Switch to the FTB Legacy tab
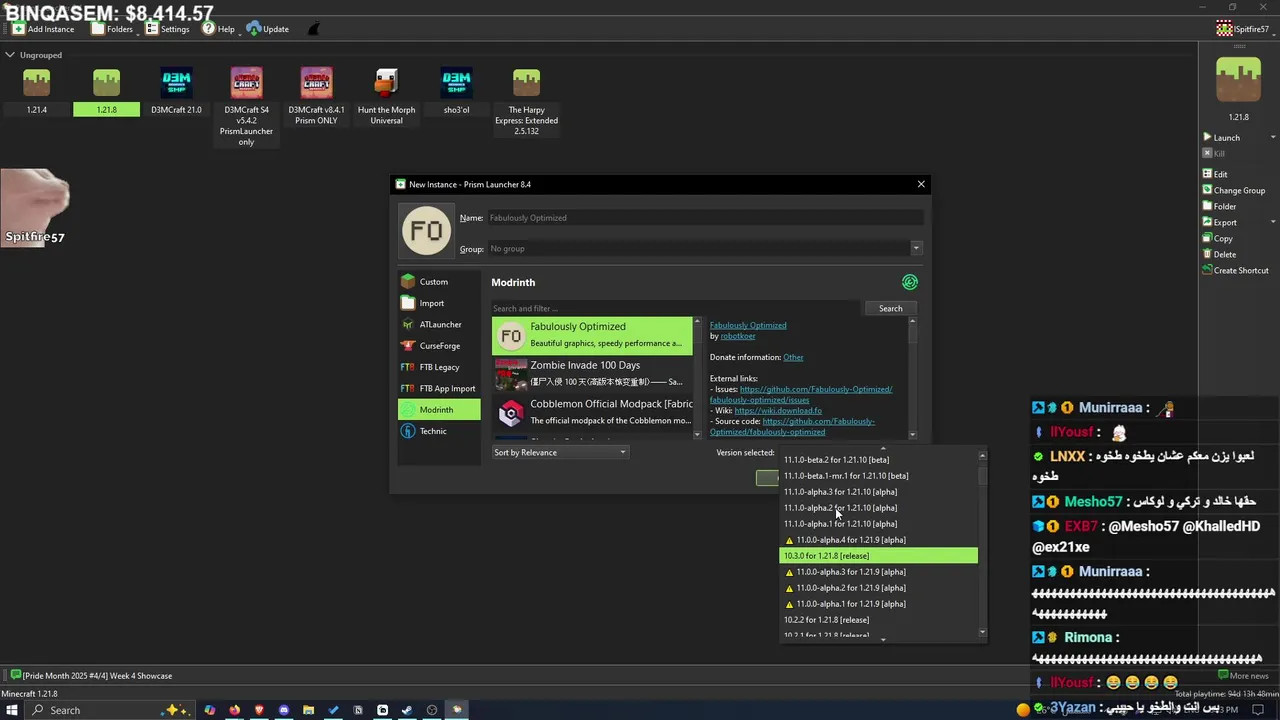The width and height of the screenshot is (1280, 720). click(x=439, y=367)
